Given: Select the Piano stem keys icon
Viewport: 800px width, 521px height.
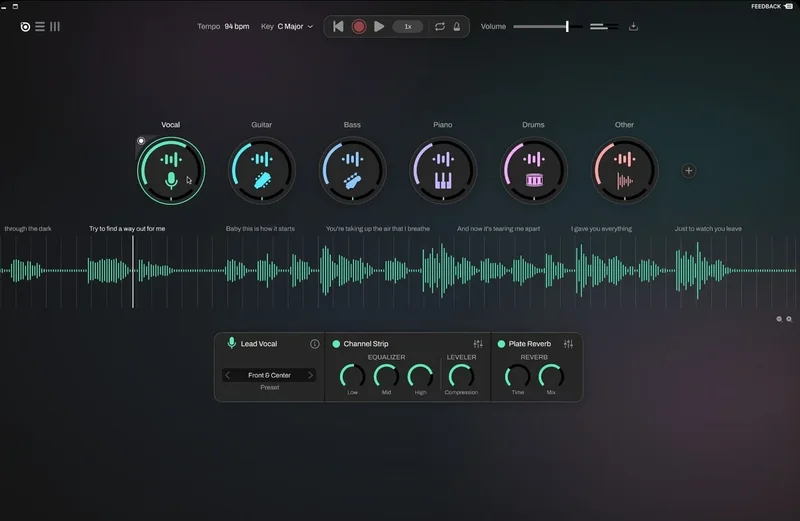Looking at the screenshot, I should pos(443,180).
